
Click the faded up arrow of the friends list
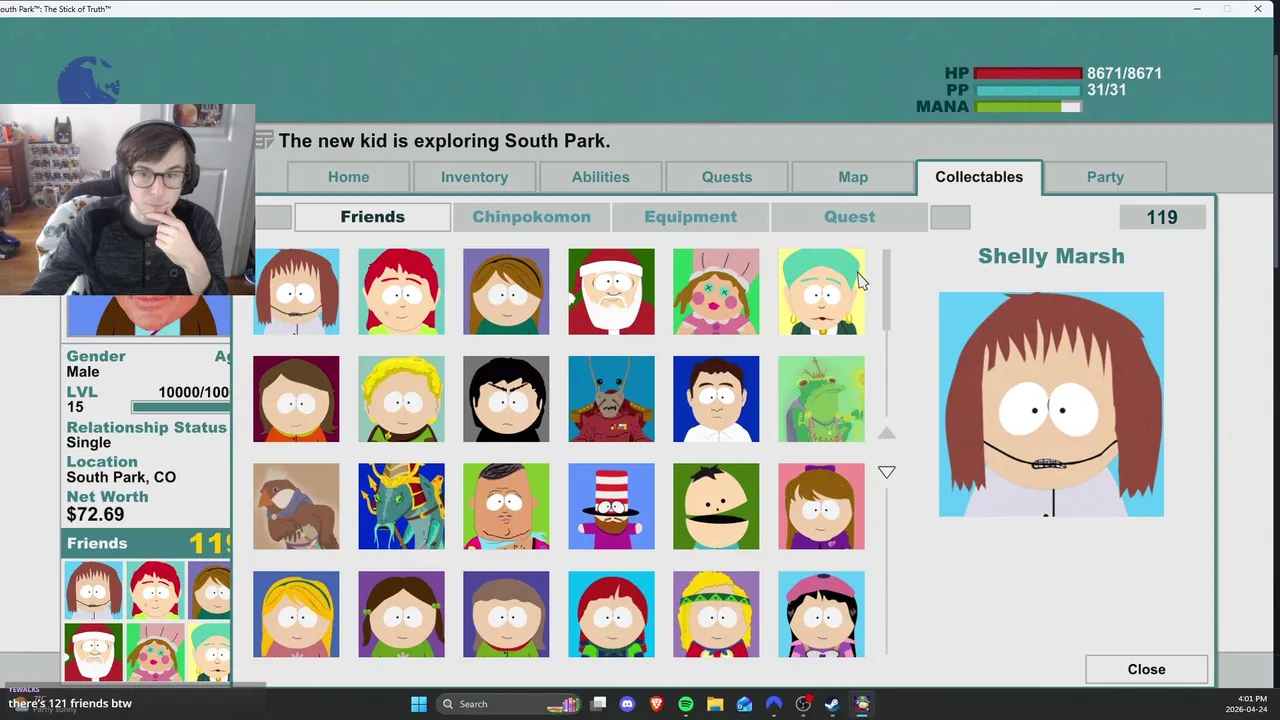887,433
